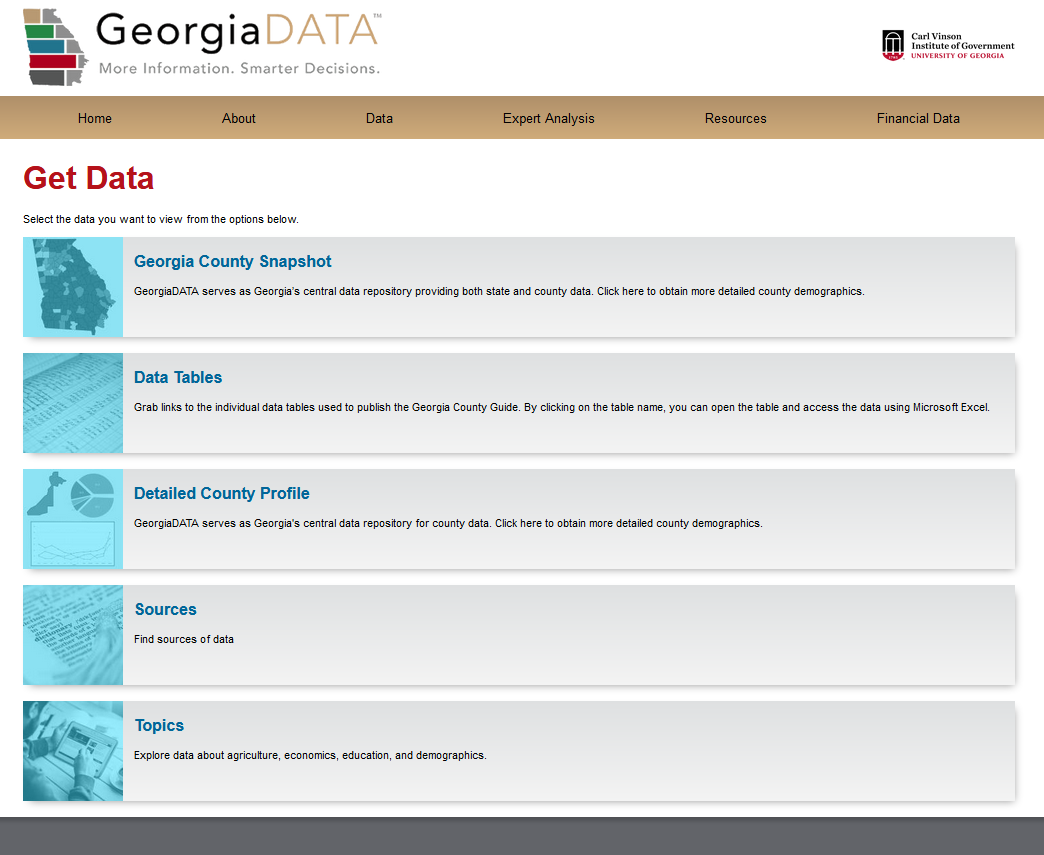The width and height of the screenshot is (1044, 855).
Task: Click the GeorgiaDATA logo
Action: 202,47
